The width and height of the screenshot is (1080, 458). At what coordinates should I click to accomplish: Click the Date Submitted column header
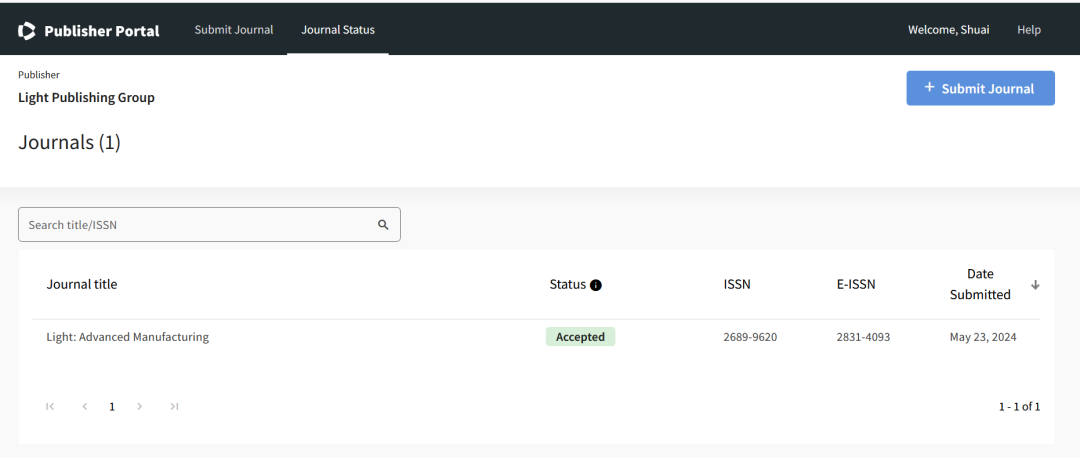(980, 284)
